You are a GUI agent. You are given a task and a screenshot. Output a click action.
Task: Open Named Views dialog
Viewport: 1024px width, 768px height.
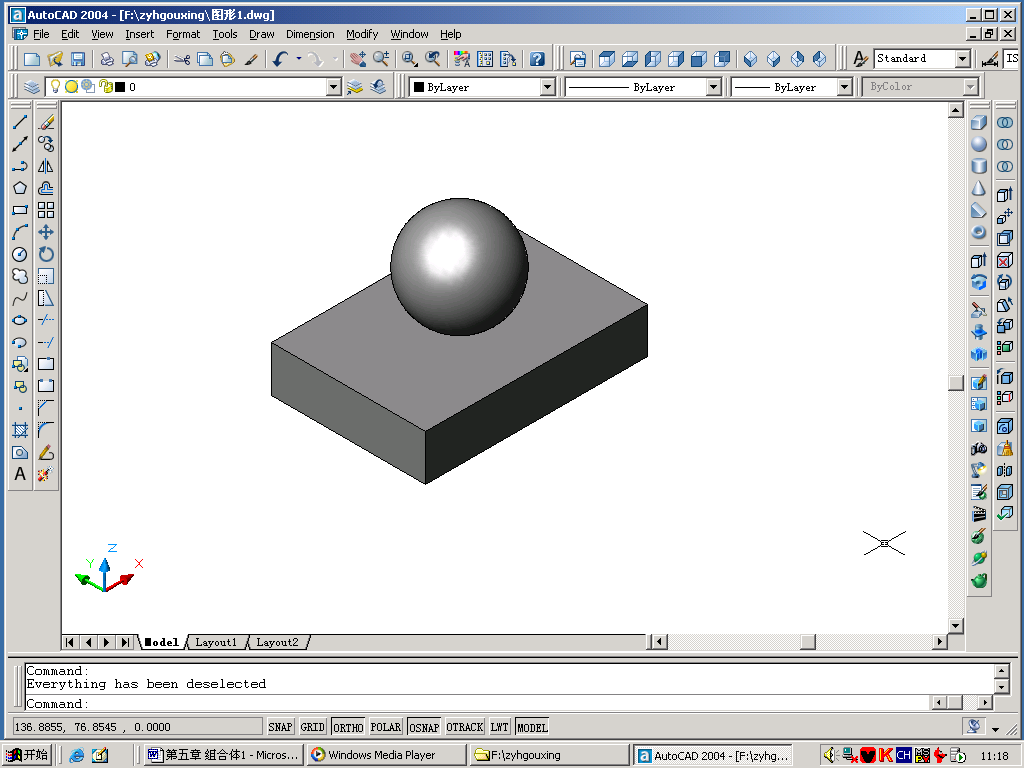578,59
